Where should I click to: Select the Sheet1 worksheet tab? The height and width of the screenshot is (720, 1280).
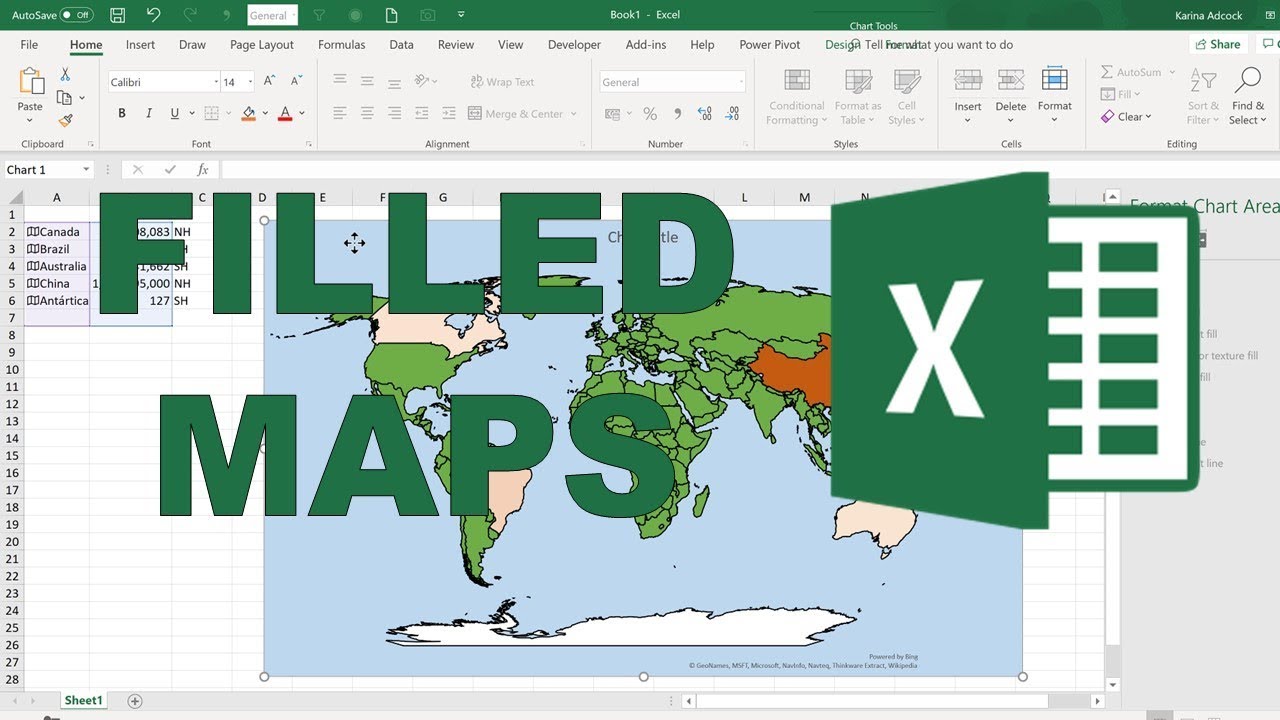(x=83, y=701)
